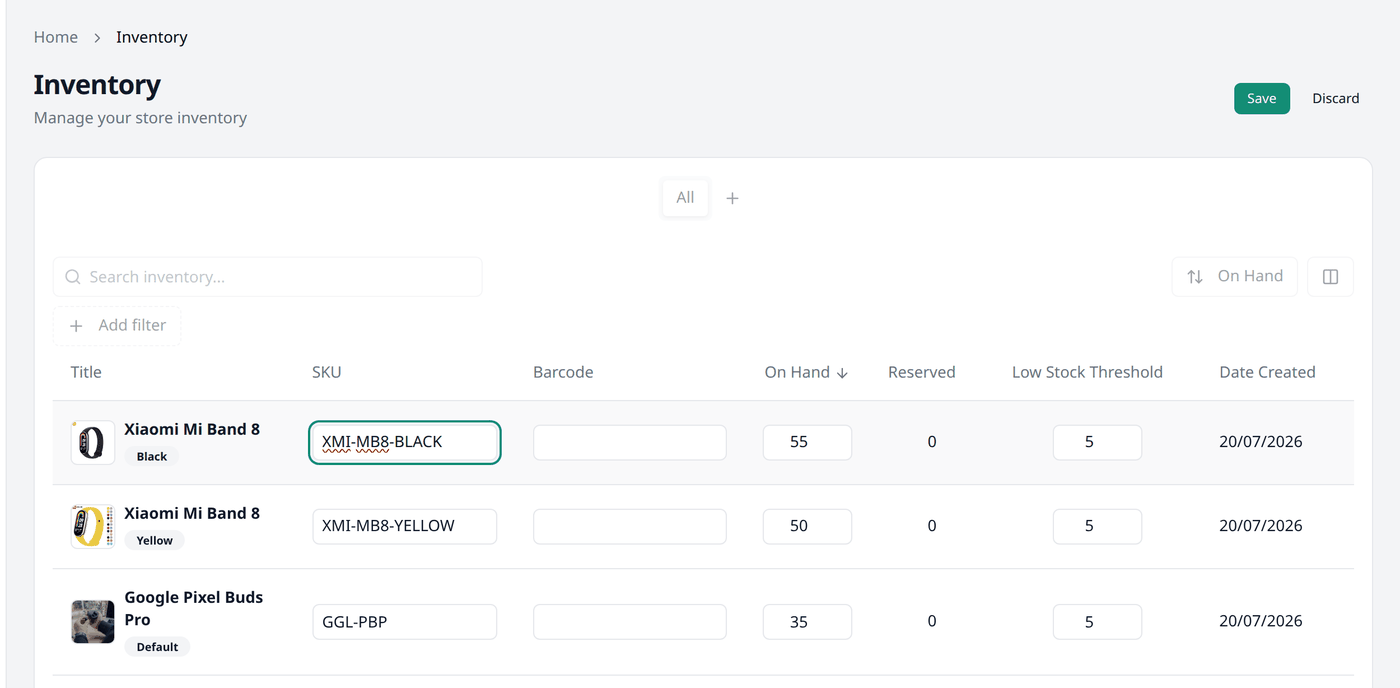Viewport: 1400px width, 688px height.
Task: Click the Date Created cell for Google Pixel Buds Pro
Action: 1261,621
